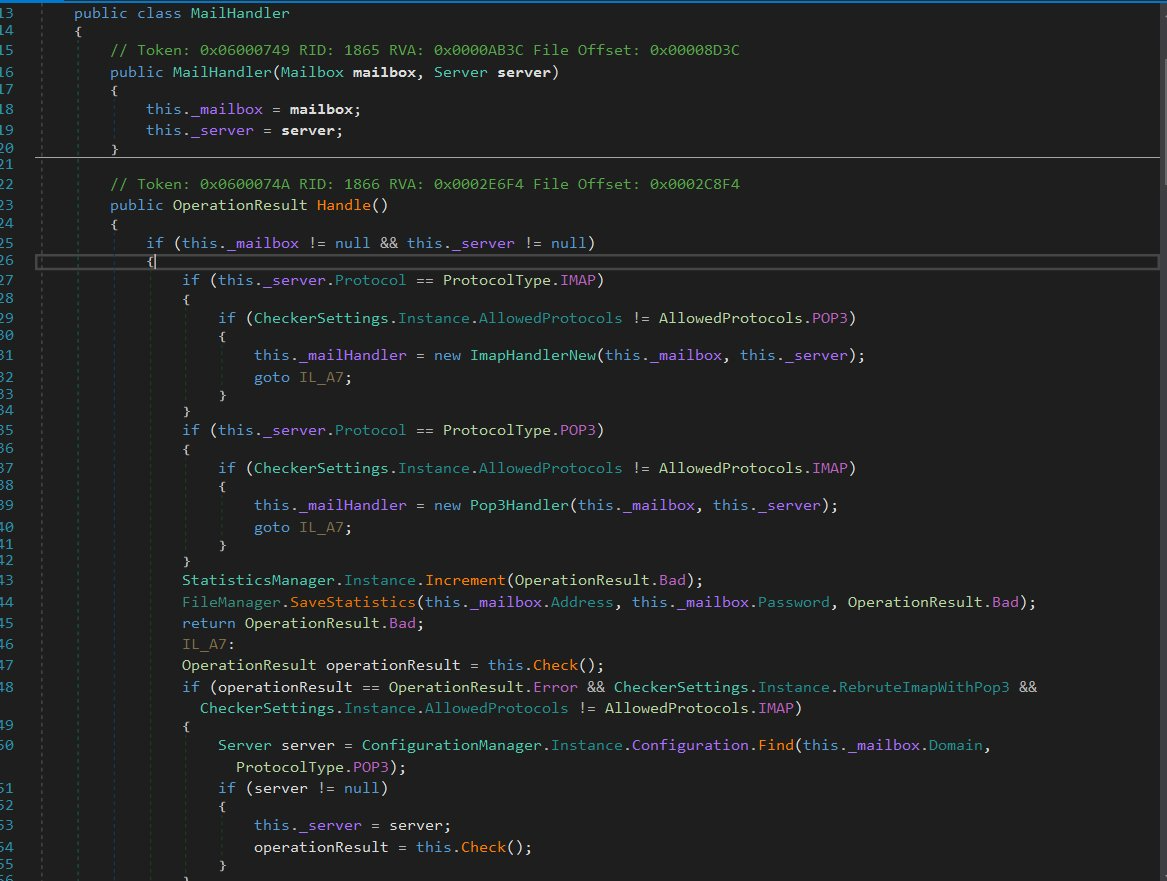This screenshot has width=1167, height=881.
Task: Click the OperationResult return type of Handle
Action: (240, 205)
